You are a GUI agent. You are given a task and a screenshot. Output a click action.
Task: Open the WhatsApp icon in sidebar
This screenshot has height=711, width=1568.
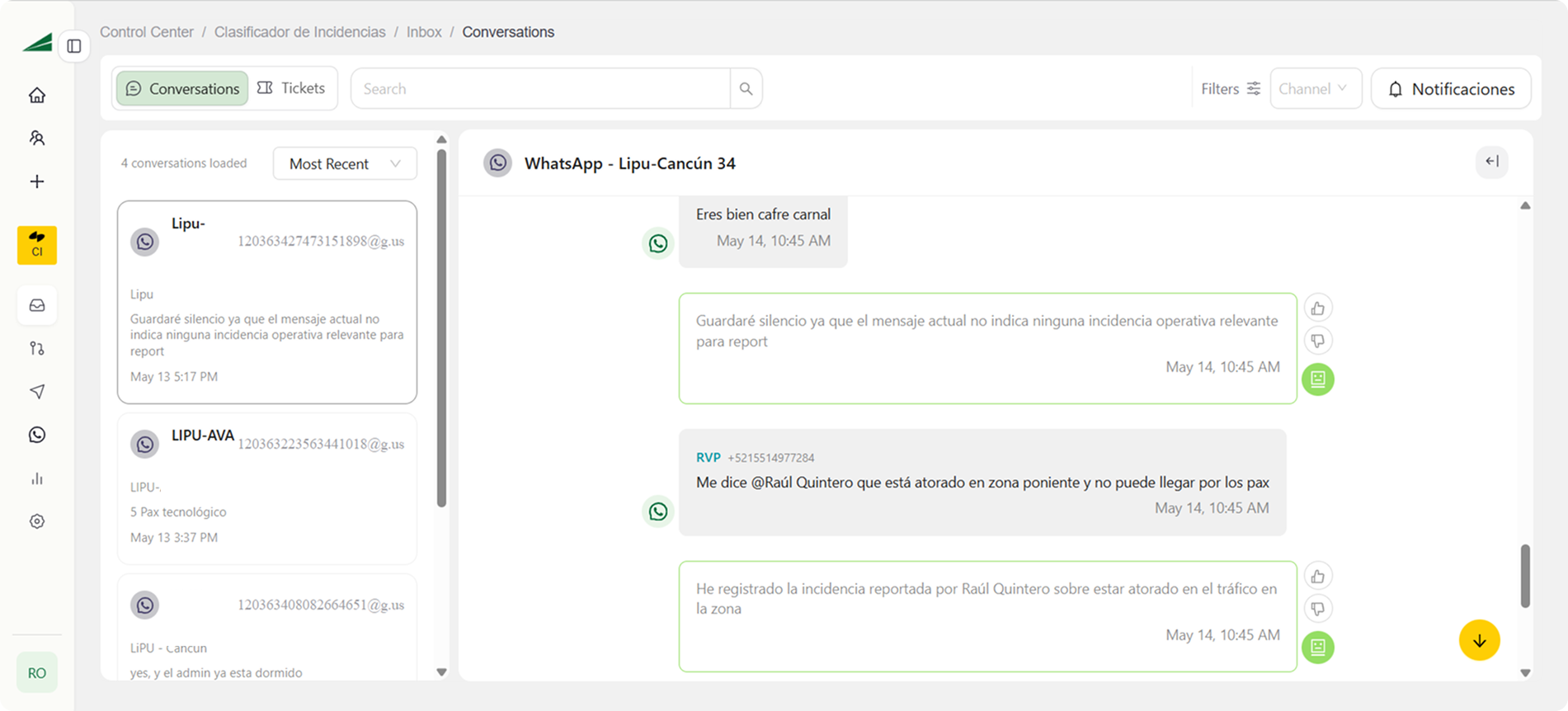(x=37, y=435)
